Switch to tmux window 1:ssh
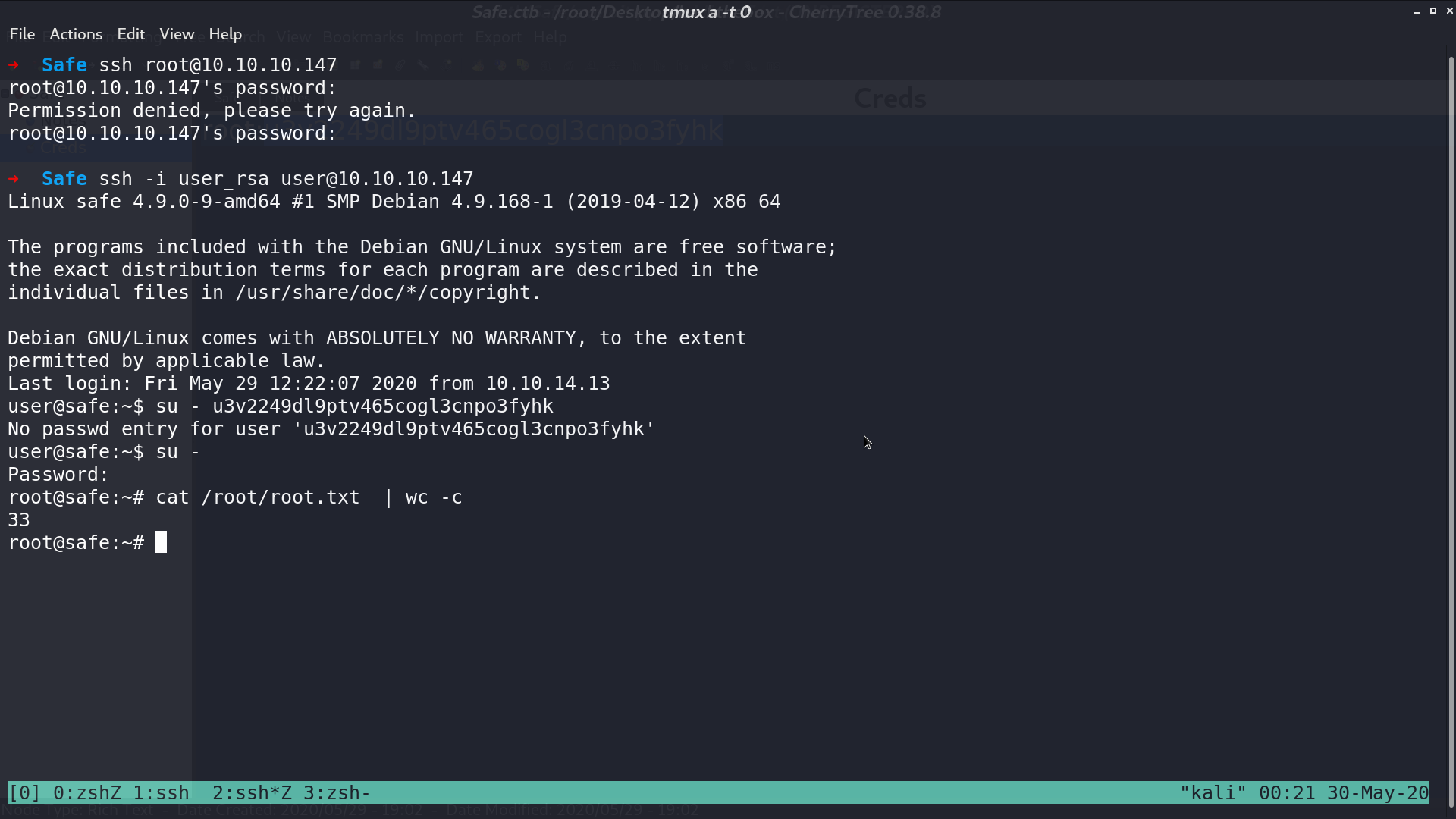 161,793
